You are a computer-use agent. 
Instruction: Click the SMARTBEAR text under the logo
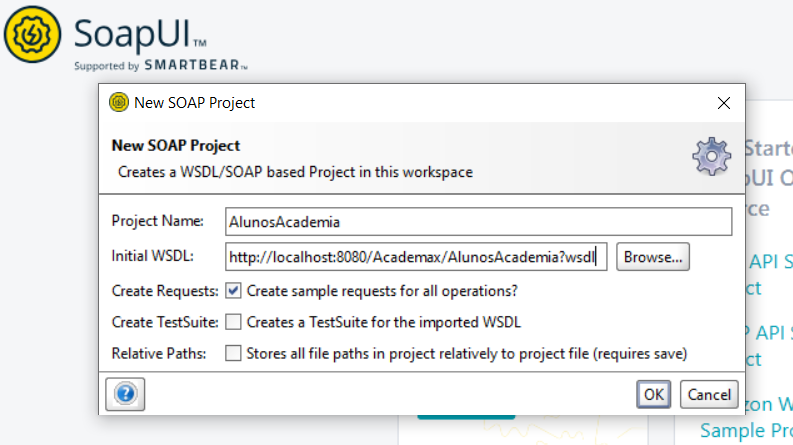point(194,67)
